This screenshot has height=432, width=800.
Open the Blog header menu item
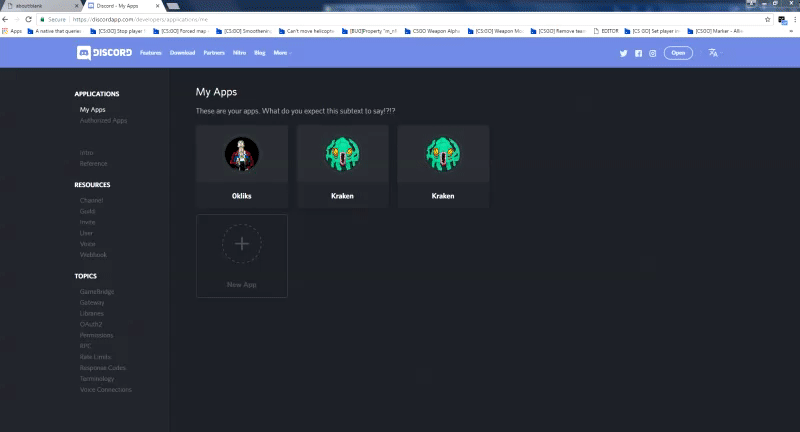point(260,53)
